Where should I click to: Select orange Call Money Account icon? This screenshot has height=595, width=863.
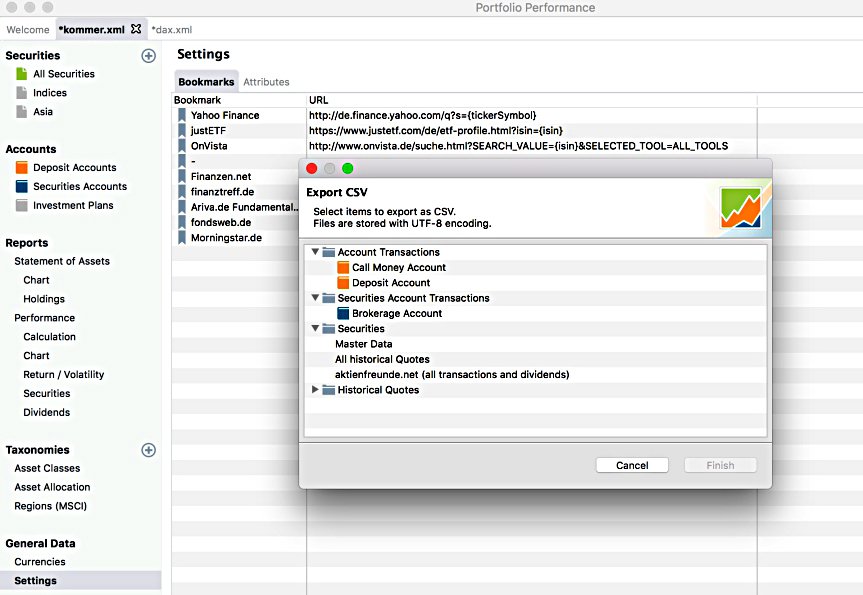tap(343, 268)
